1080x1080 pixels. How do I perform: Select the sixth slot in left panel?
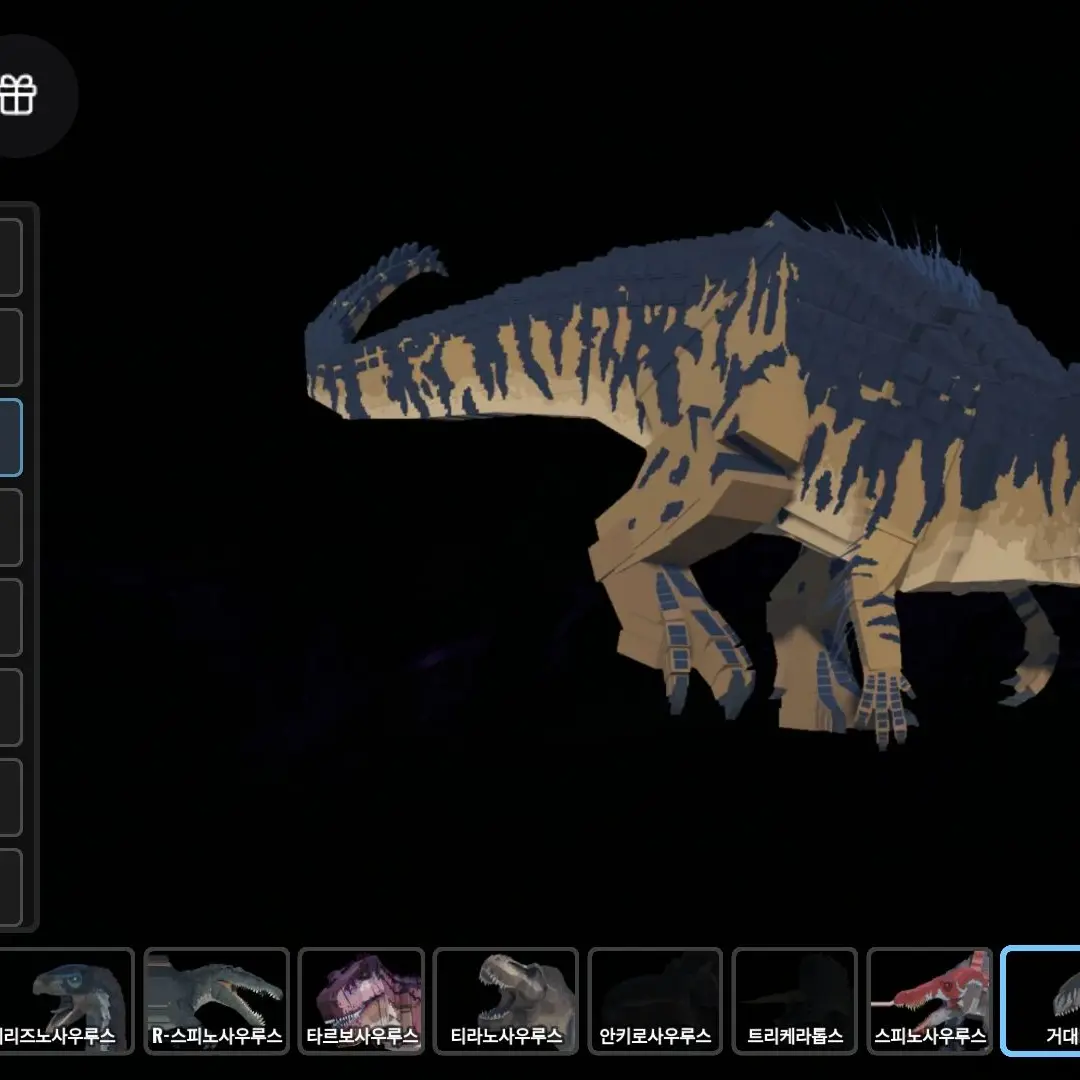pos(10,707)
